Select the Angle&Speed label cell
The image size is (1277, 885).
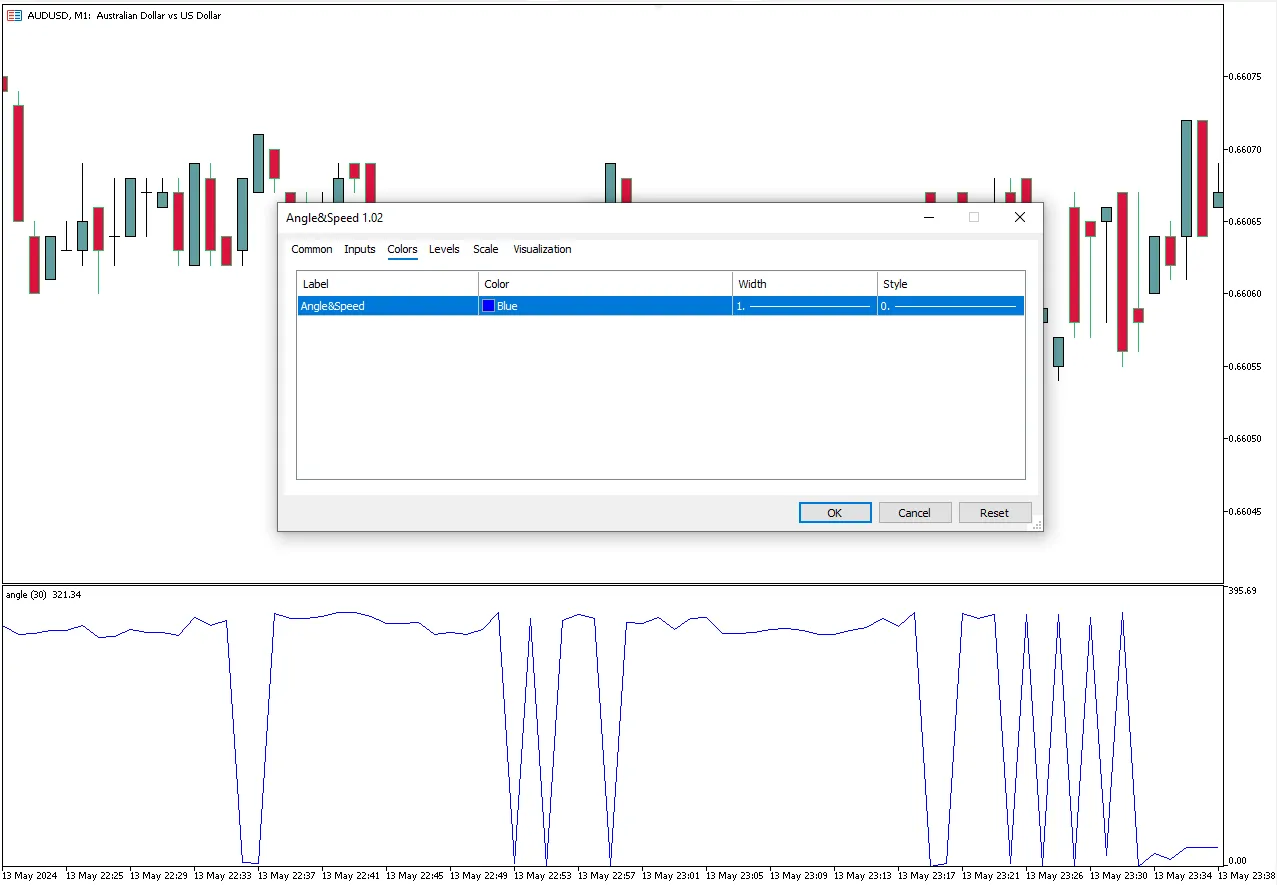click(387, 306)
